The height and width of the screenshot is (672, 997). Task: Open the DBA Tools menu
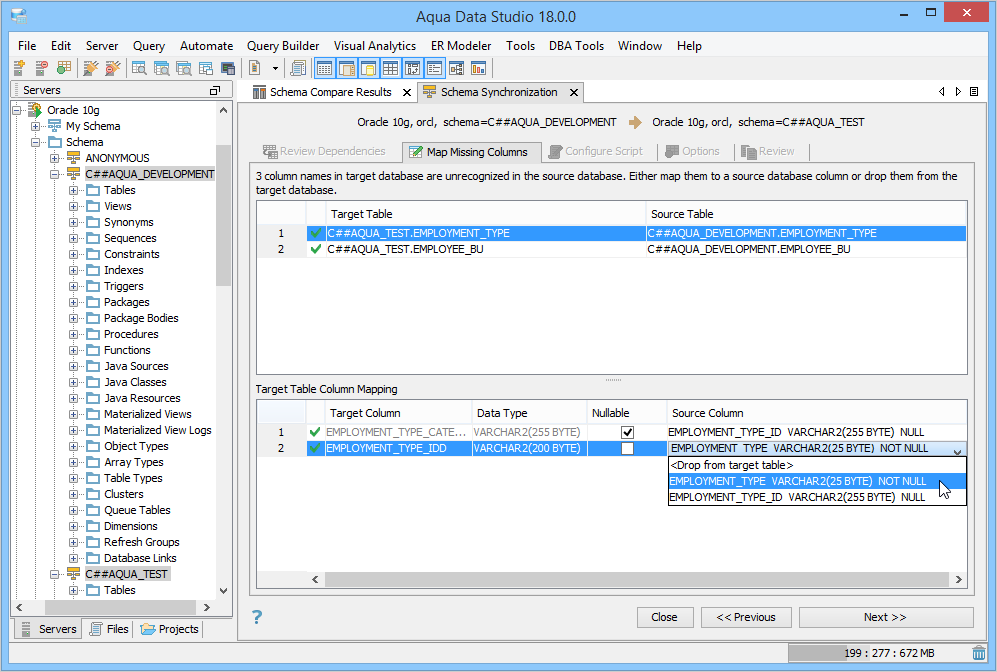tap(576, 46)
